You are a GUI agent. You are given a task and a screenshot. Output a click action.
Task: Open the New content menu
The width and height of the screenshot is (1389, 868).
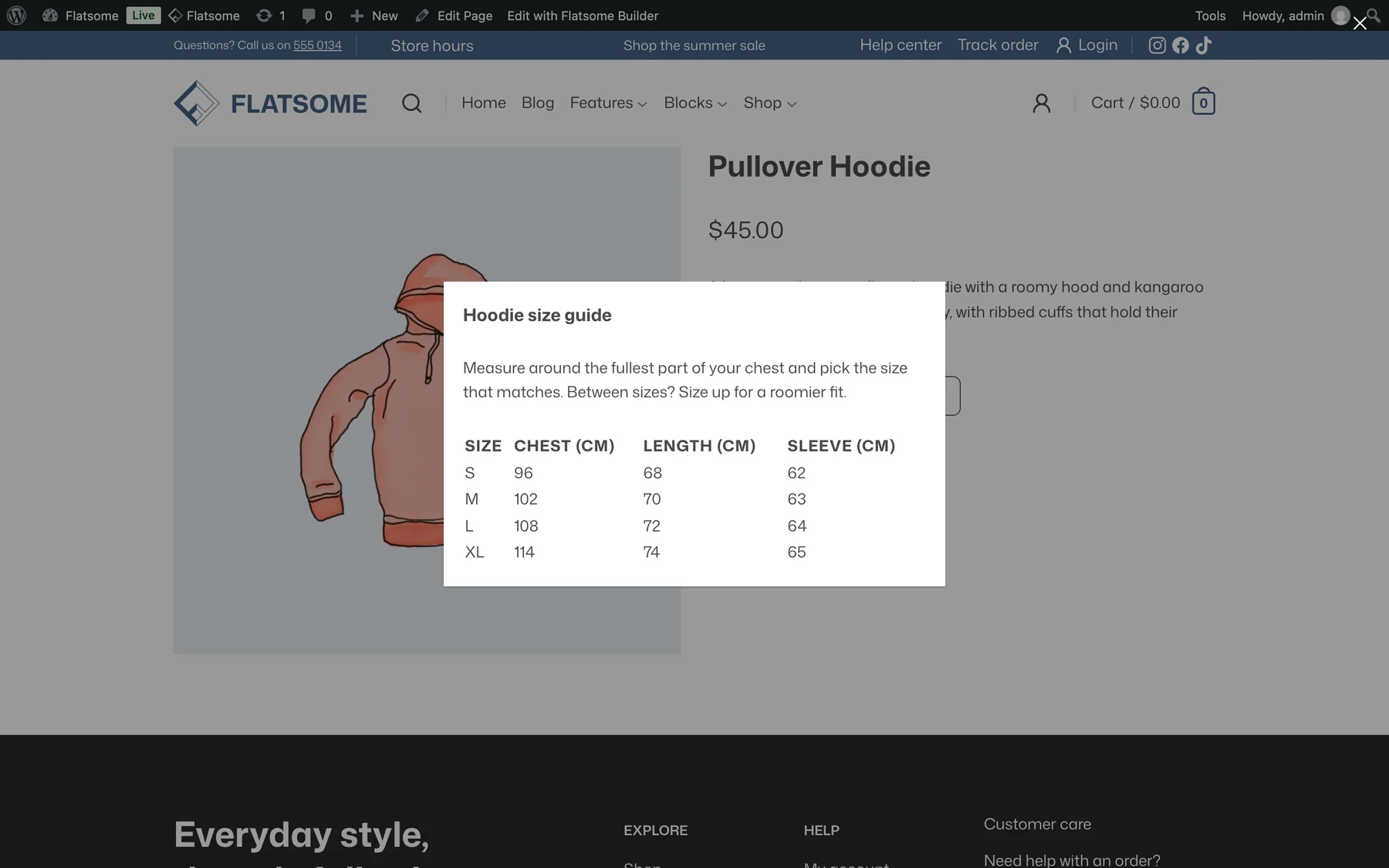coord(374,15)
